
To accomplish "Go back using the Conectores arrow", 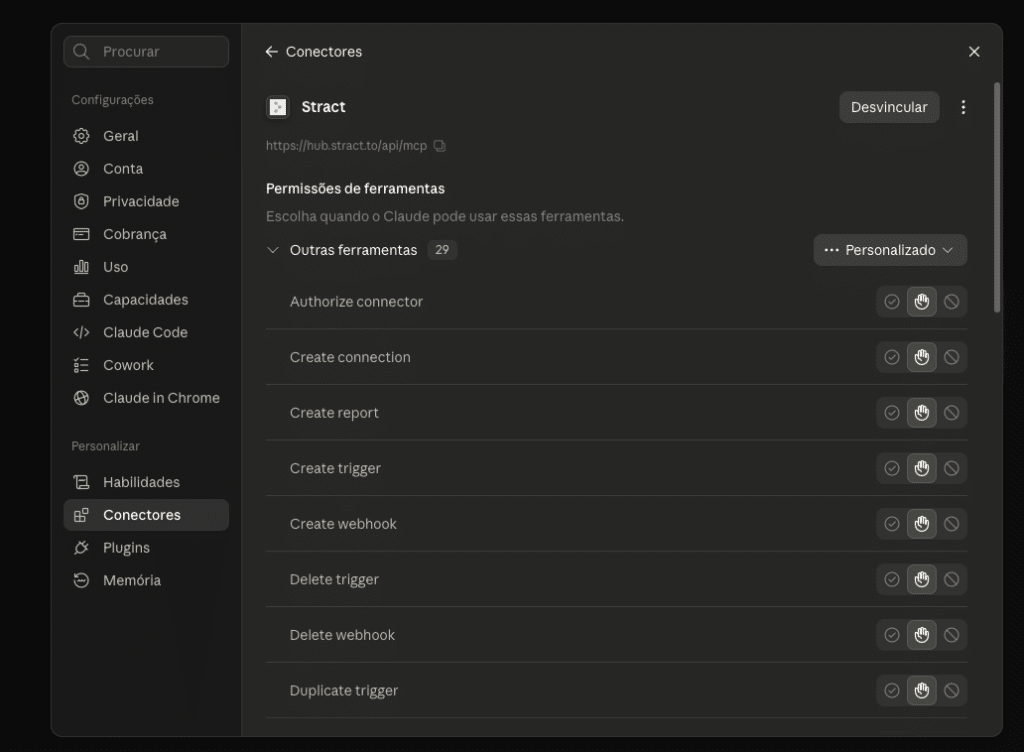I will click(272, 52).
